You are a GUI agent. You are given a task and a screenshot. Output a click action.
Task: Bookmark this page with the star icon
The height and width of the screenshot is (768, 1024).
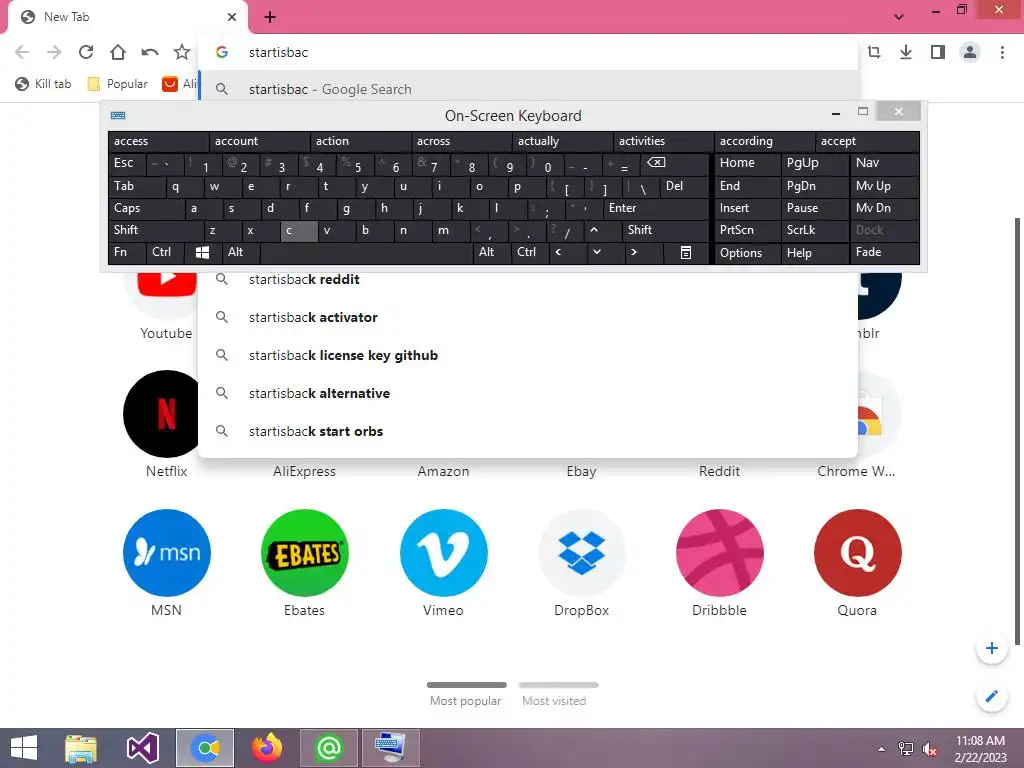(182, 52)
